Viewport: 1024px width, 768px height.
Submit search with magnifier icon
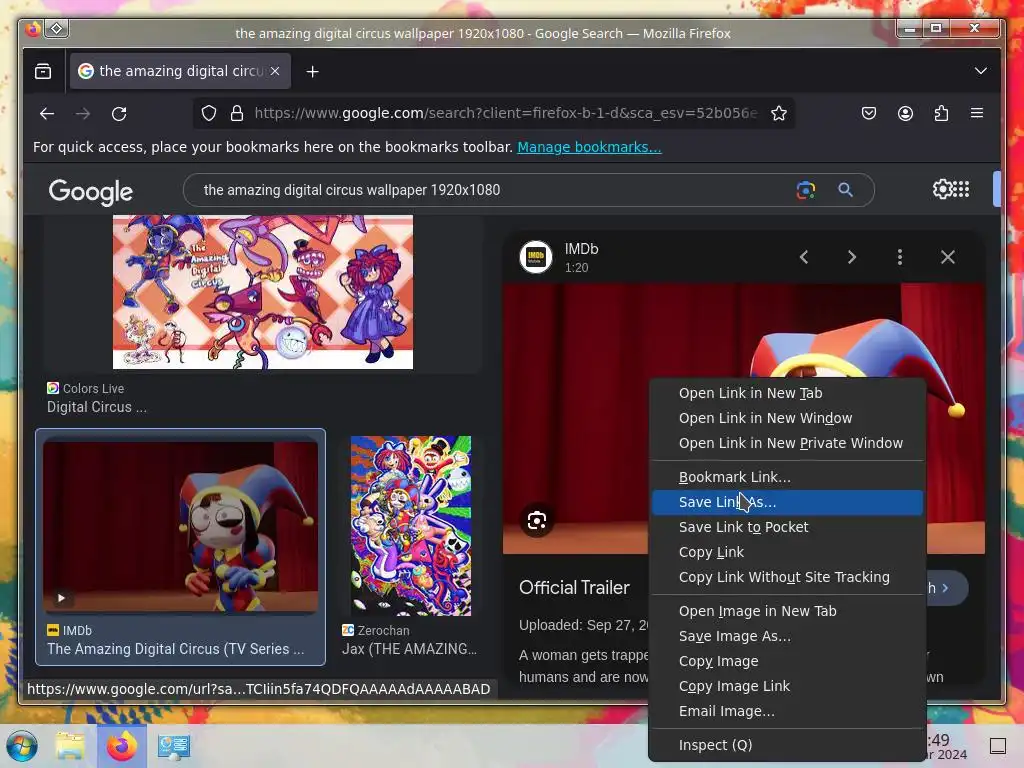coord(845,190)
